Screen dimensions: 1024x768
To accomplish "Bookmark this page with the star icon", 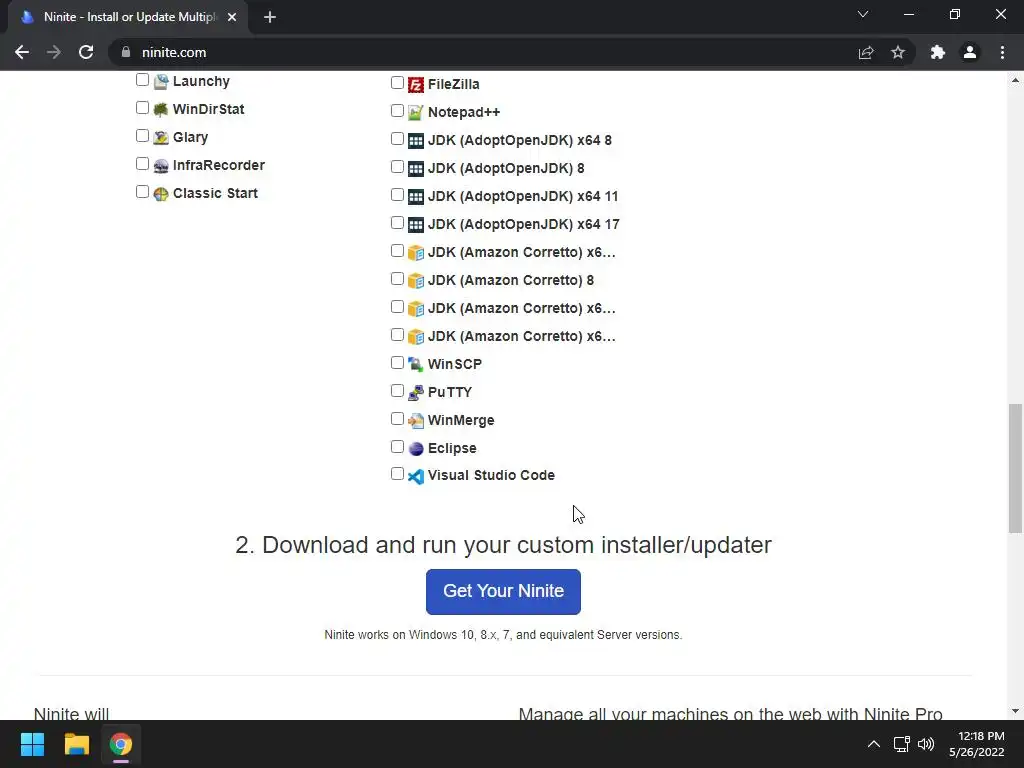I will pos(898,52).
